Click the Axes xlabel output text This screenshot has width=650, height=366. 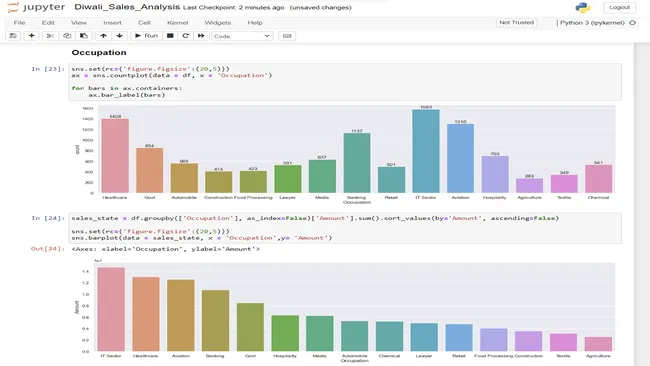point(165,249)
